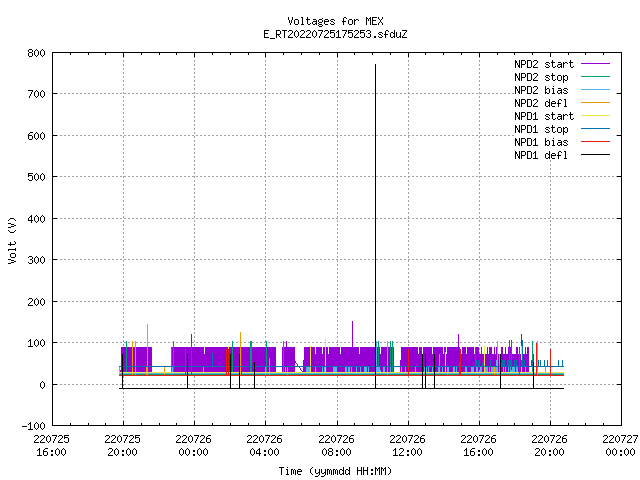
Task: Click the -100 y-axis tick label
Action: [x=33, y=426]
